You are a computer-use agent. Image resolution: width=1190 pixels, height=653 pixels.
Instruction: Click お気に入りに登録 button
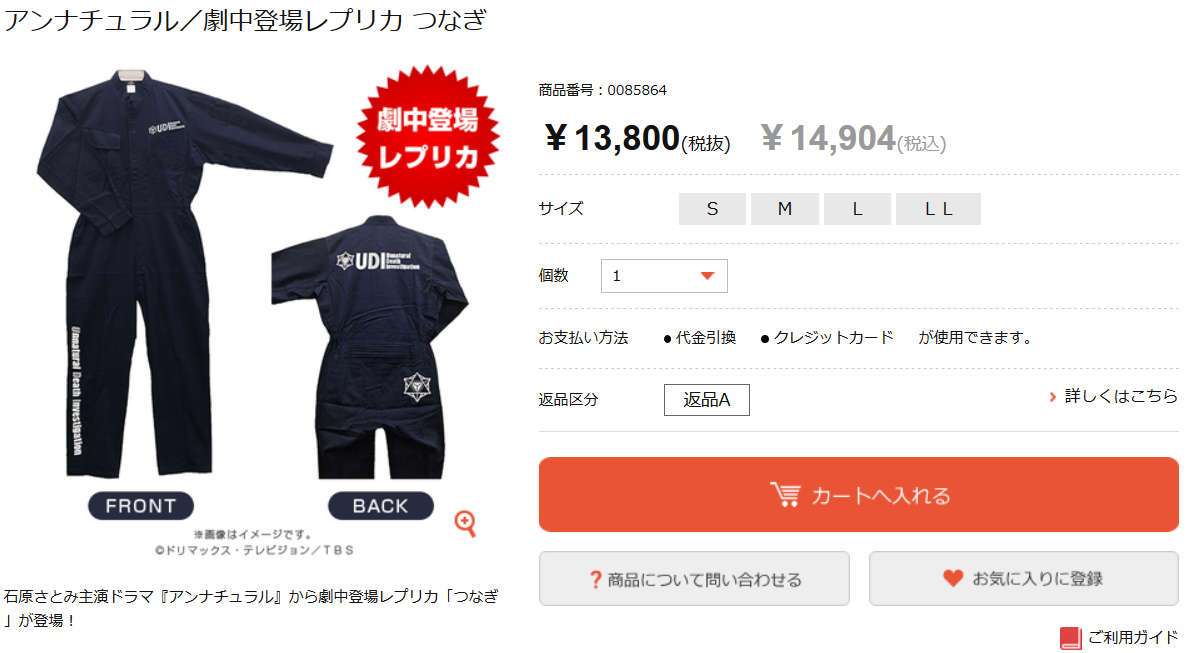(1023, 579)
